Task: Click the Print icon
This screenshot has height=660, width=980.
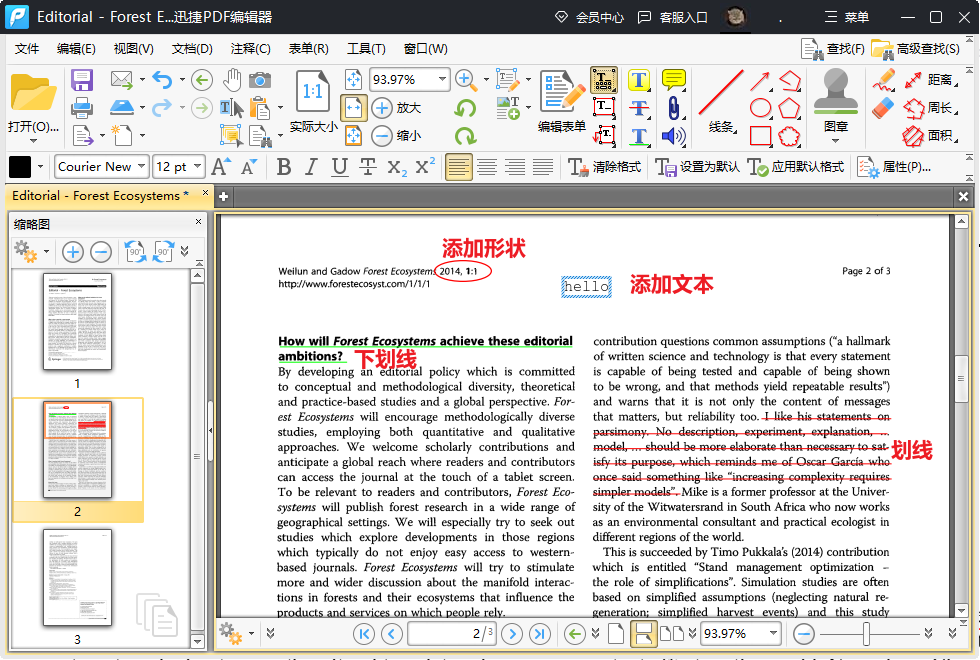Action: tap(82, 108)
